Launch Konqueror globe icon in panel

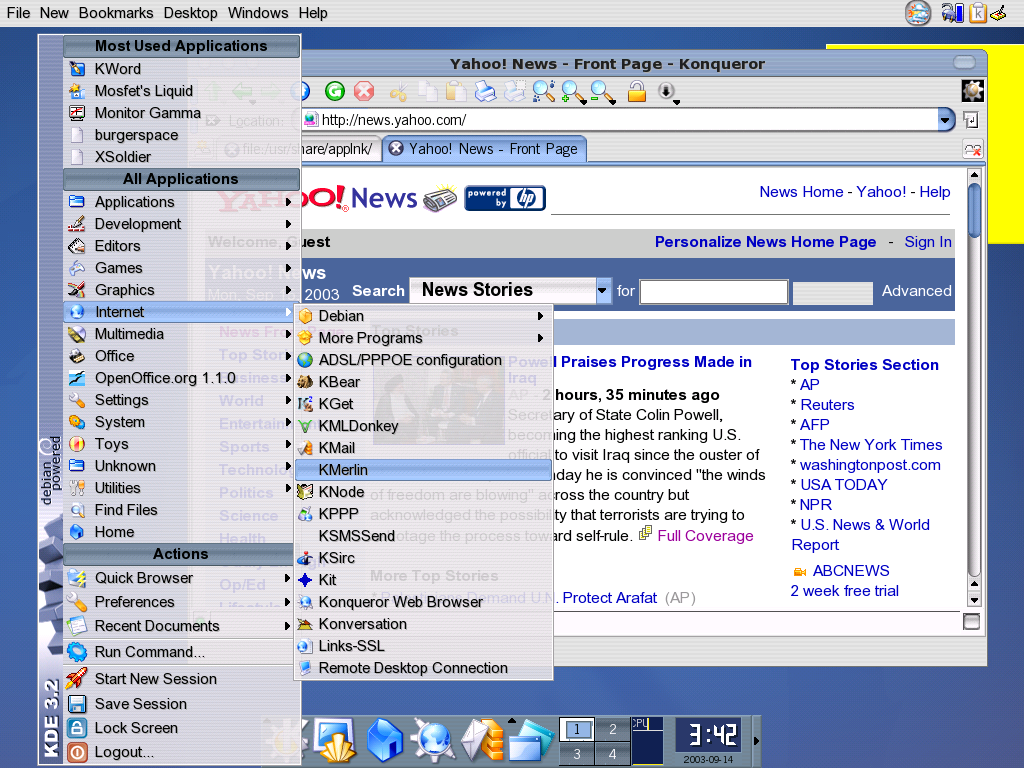[x=432, y=740]
